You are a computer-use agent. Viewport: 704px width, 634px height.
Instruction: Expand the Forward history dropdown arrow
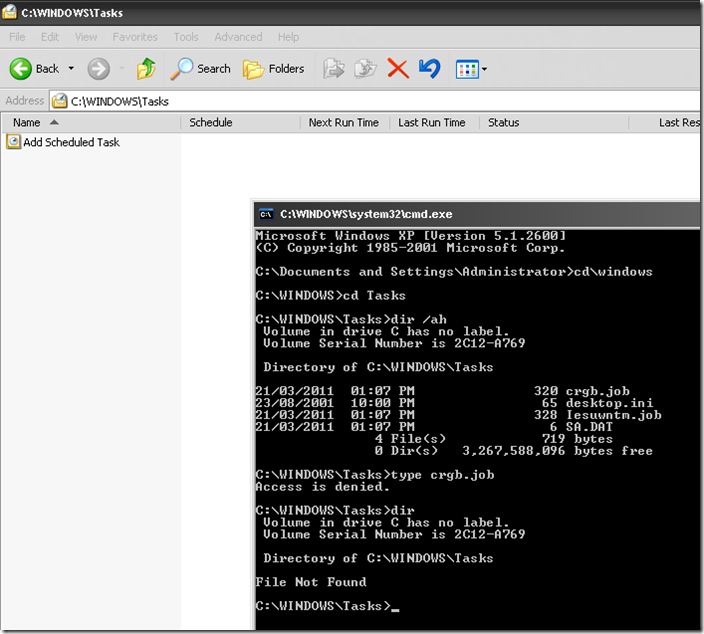pos(119,69)
